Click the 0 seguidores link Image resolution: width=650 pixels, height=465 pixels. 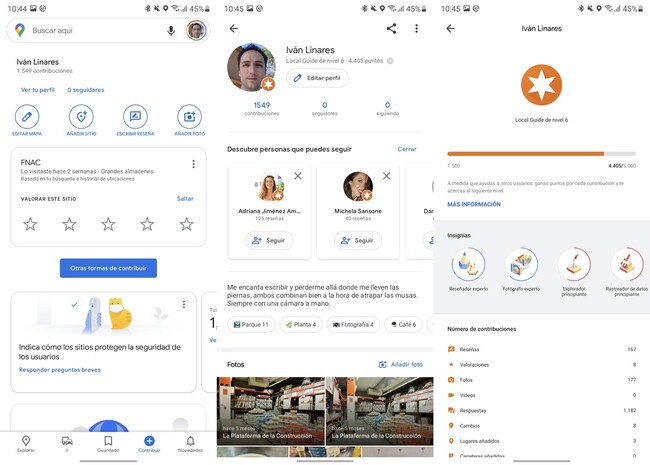click(86, 90)
